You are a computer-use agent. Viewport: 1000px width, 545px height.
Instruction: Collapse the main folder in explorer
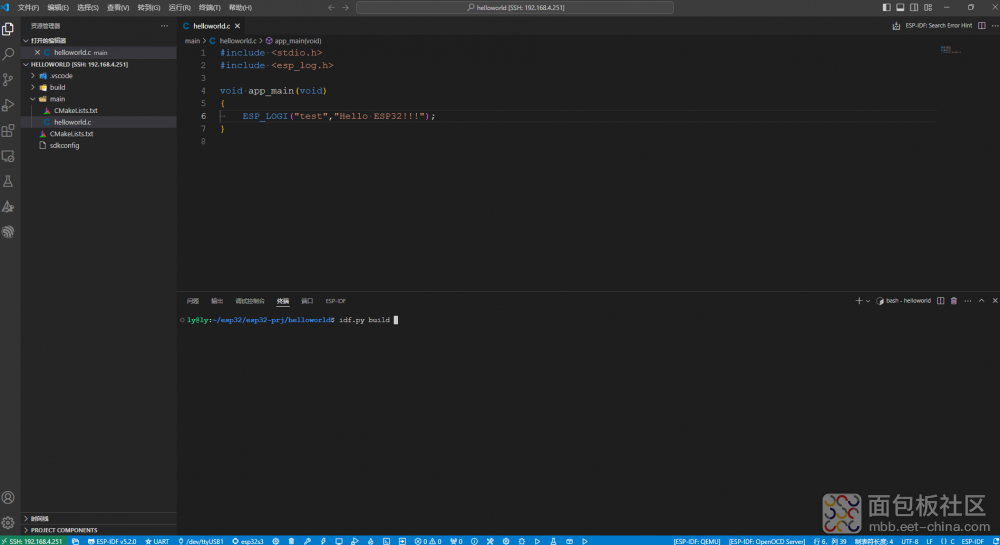tap(57, 99)
